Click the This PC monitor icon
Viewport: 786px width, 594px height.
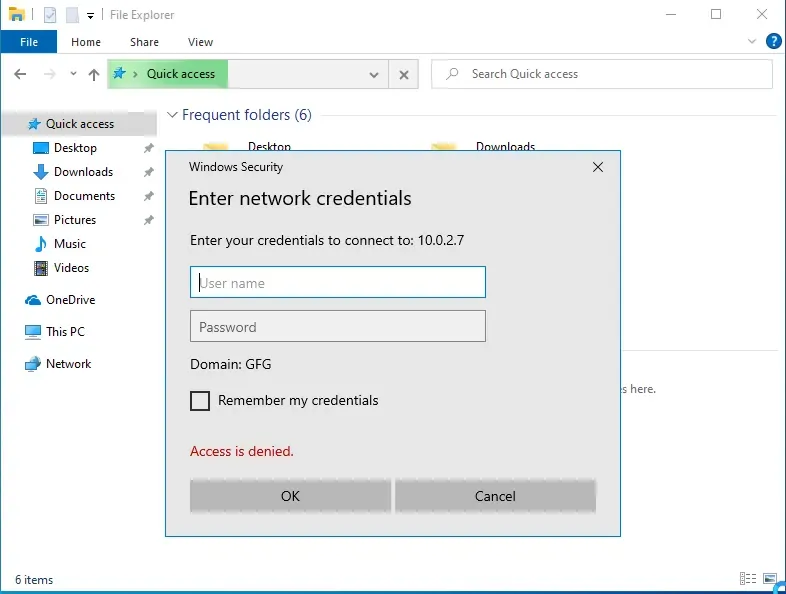tap(33, 332)
